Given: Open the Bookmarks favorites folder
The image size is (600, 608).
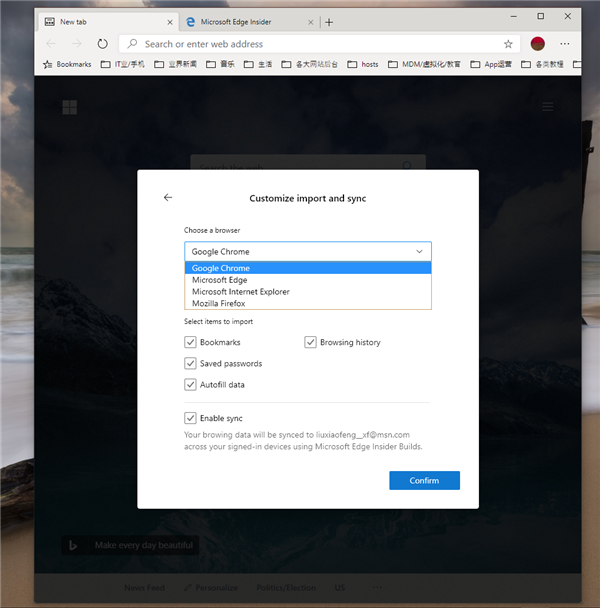Looking at the screenshot, I should (66, 64).
